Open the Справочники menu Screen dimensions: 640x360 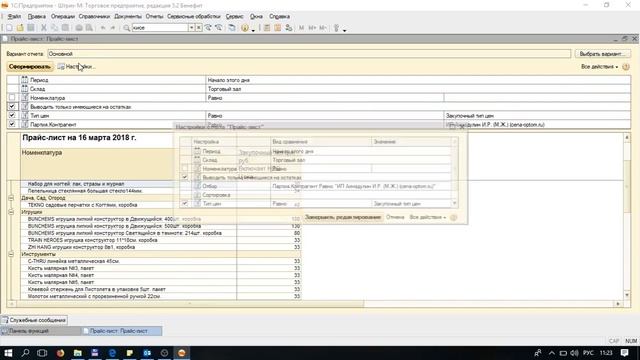pyautogui.click(x=94, y=16)
